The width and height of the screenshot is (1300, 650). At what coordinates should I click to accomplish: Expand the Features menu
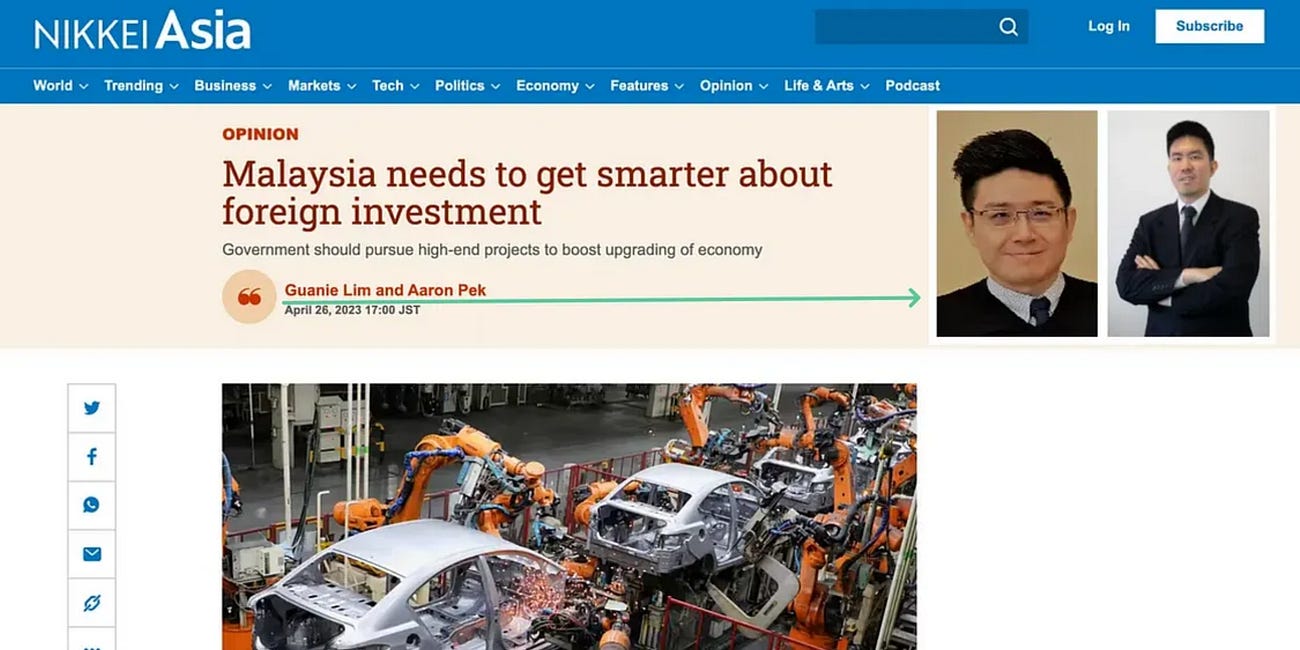pos(647,86)
